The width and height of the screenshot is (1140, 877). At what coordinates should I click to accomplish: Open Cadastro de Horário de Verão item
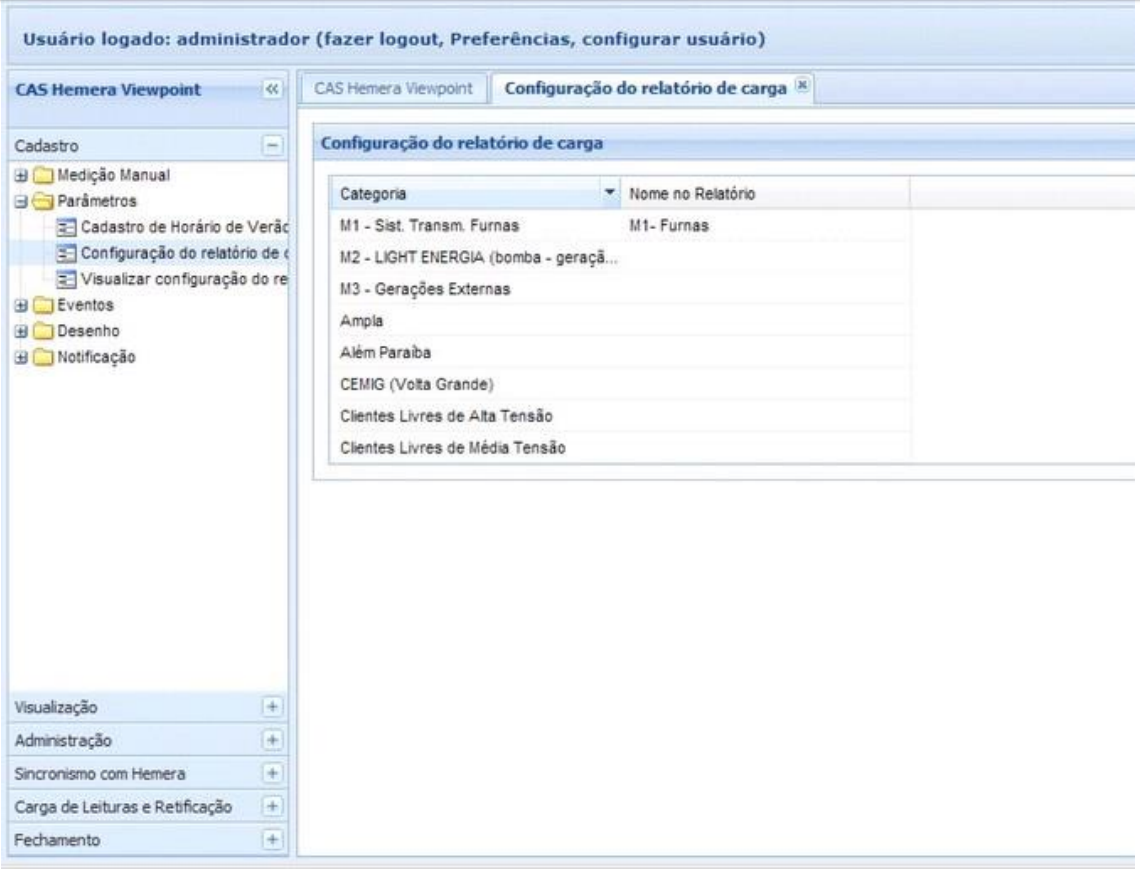pyautogui.click(x=177, y=225)
